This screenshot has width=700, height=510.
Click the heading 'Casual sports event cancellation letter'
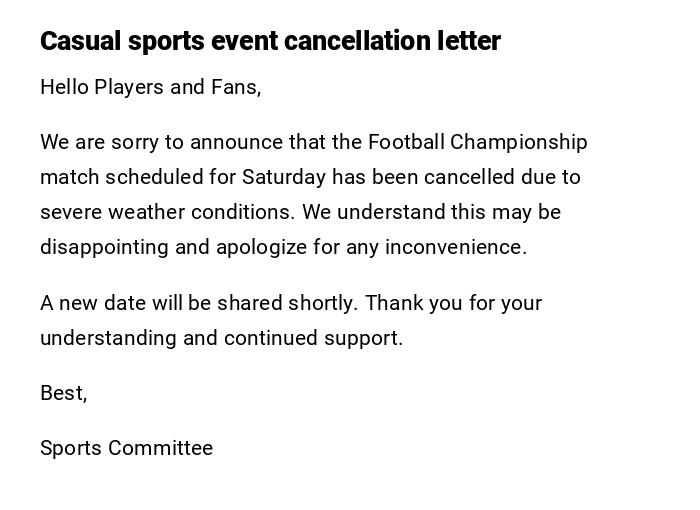click(270, 41)
